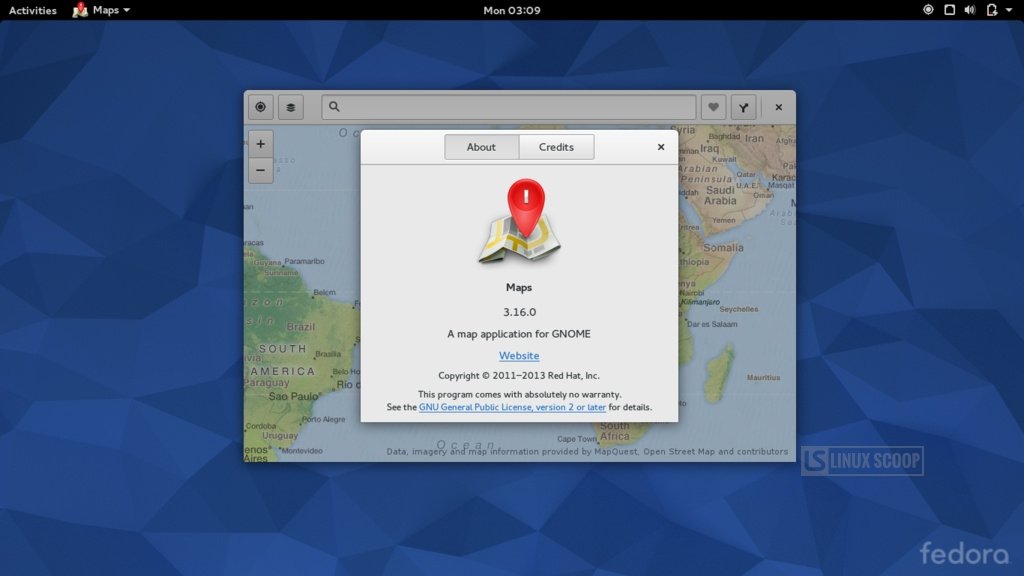Image resolution: width=1024 pixels, height=576 pixels.
Task: Open the GNU General Public License link
Action: tap(512, 407)
